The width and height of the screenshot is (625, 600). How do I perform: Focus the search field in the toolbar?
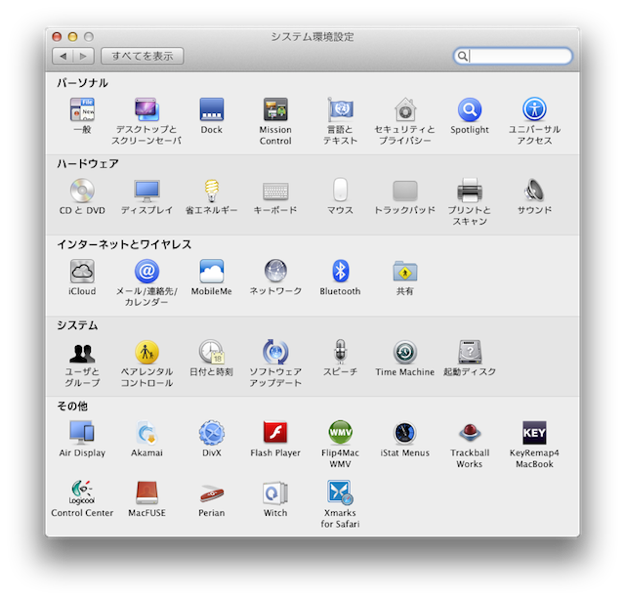click(x=513, y=56)
